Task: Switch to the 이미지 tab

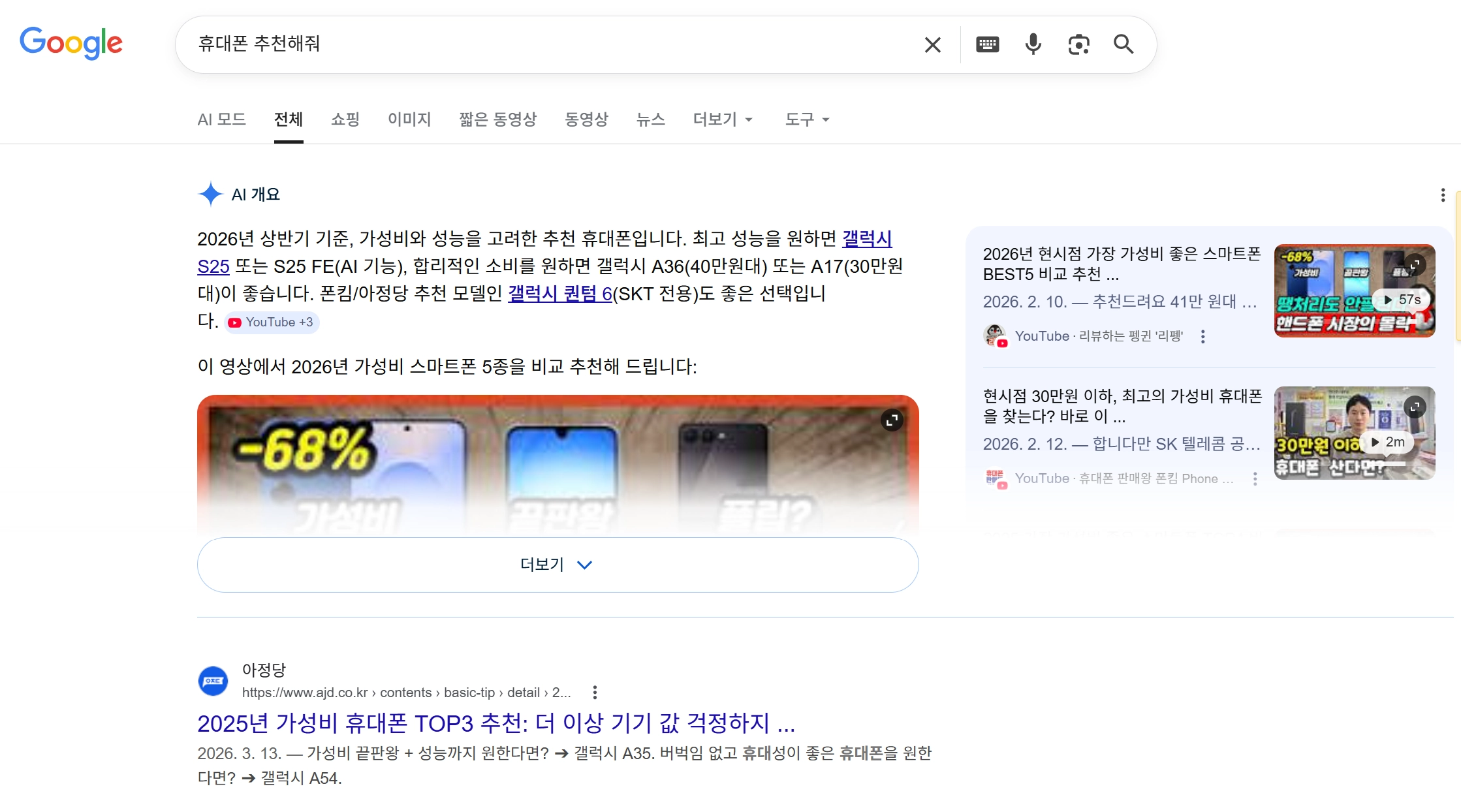Action: (409, 119)
